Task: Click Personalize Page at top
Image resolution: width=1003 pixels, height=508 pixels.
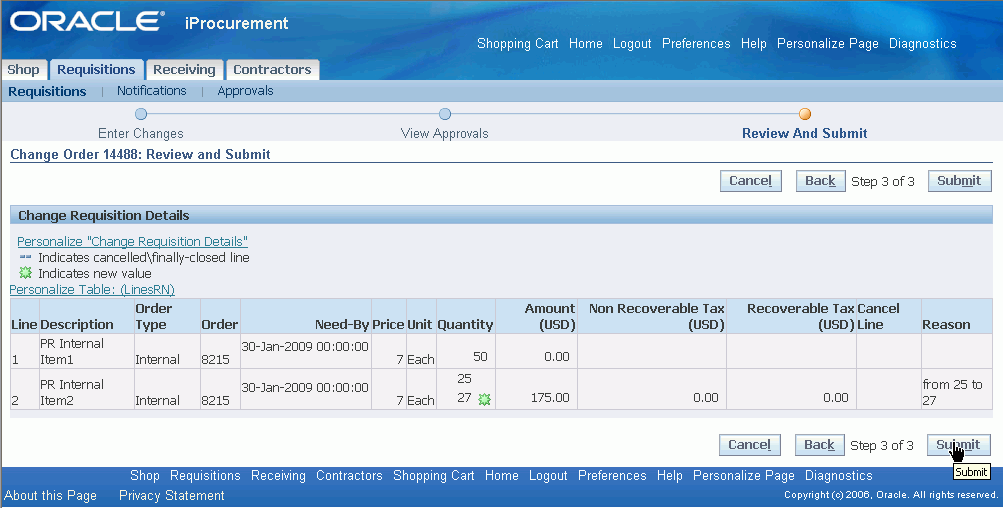Action: pos(828,44)
